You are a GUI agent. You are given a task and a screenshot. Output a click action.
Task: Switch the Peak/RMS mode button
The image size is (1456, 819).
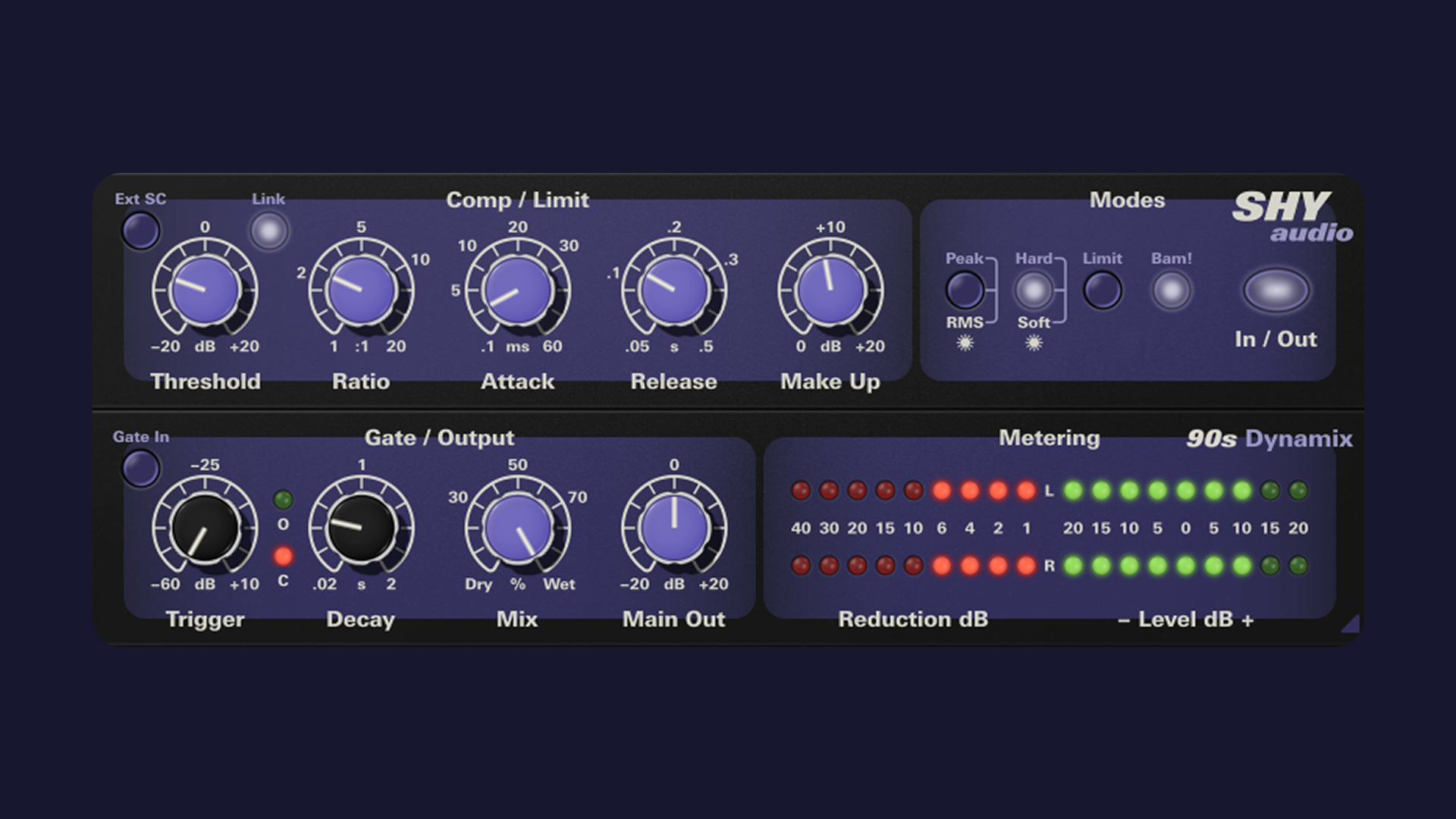(x=965, y=290)
